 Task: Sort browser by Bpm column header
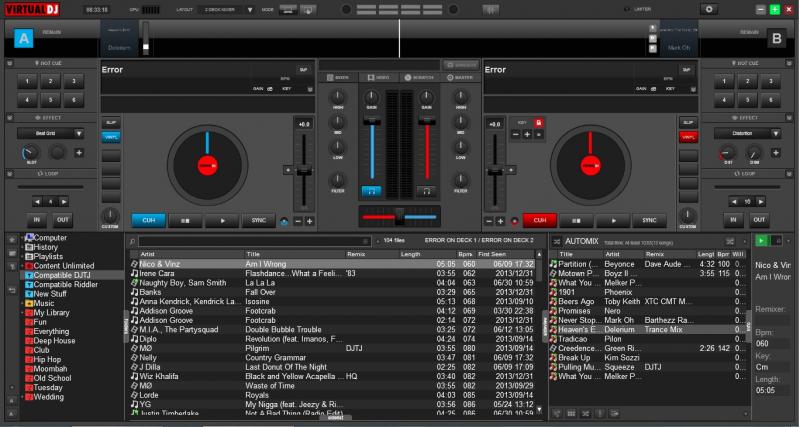pos(465,254)
